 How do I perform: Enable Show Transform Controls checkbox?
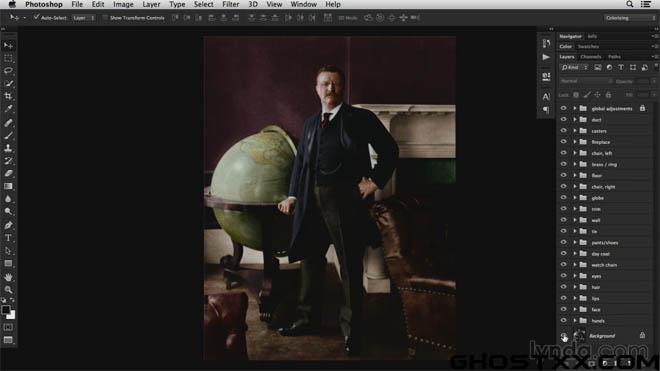[x=105, y=18]
